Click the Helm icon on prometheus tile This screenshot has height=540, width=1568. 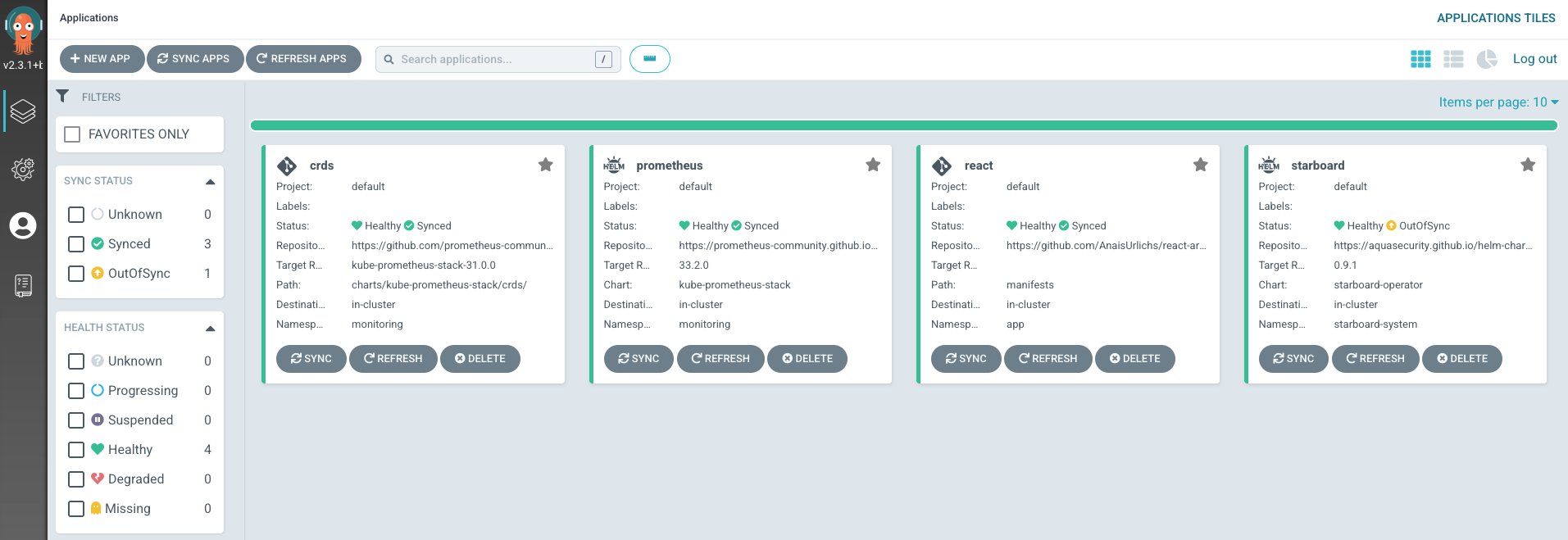614,165
